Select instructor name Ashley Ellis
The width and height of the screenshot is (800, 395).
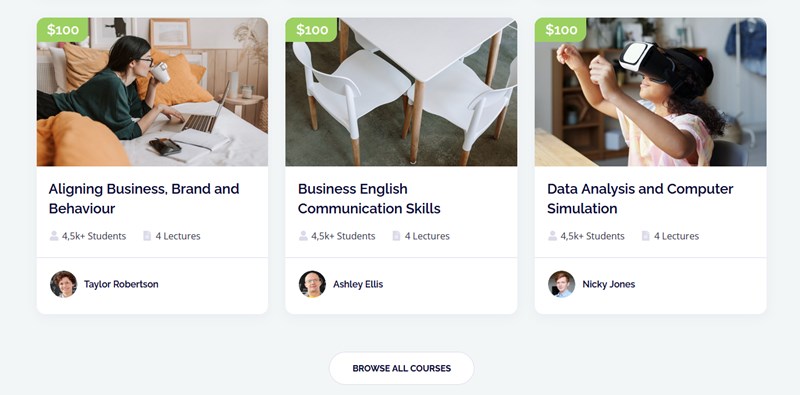click(x=358, y=284)
